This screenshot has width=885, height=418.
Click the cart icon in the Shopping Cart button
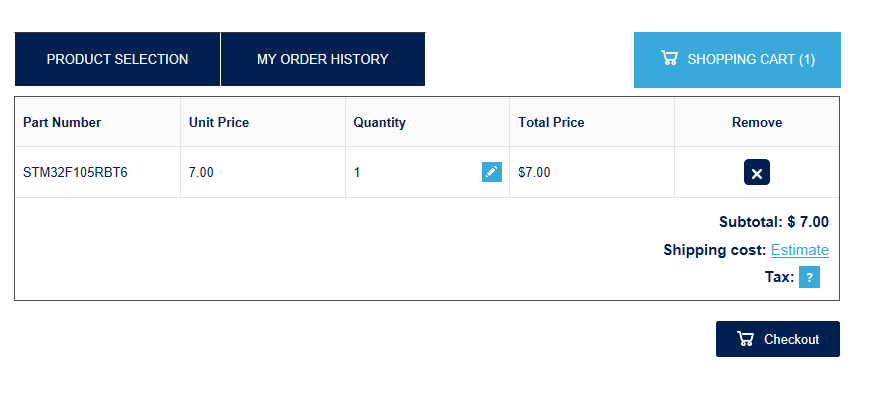[669, 58]
